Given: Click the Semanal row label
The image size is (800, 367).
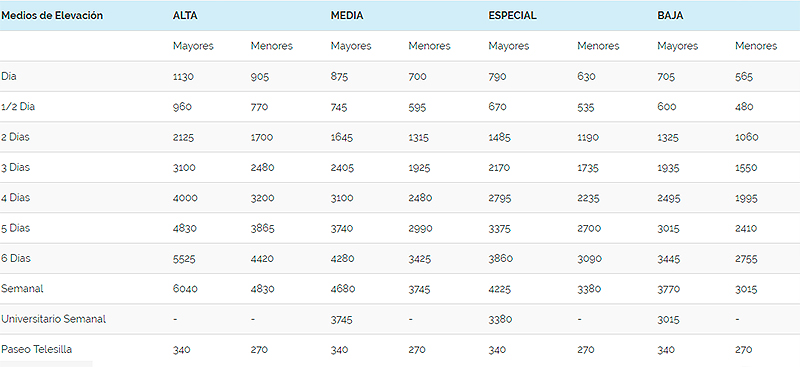Looking at the screenshot, I should 22,288.
